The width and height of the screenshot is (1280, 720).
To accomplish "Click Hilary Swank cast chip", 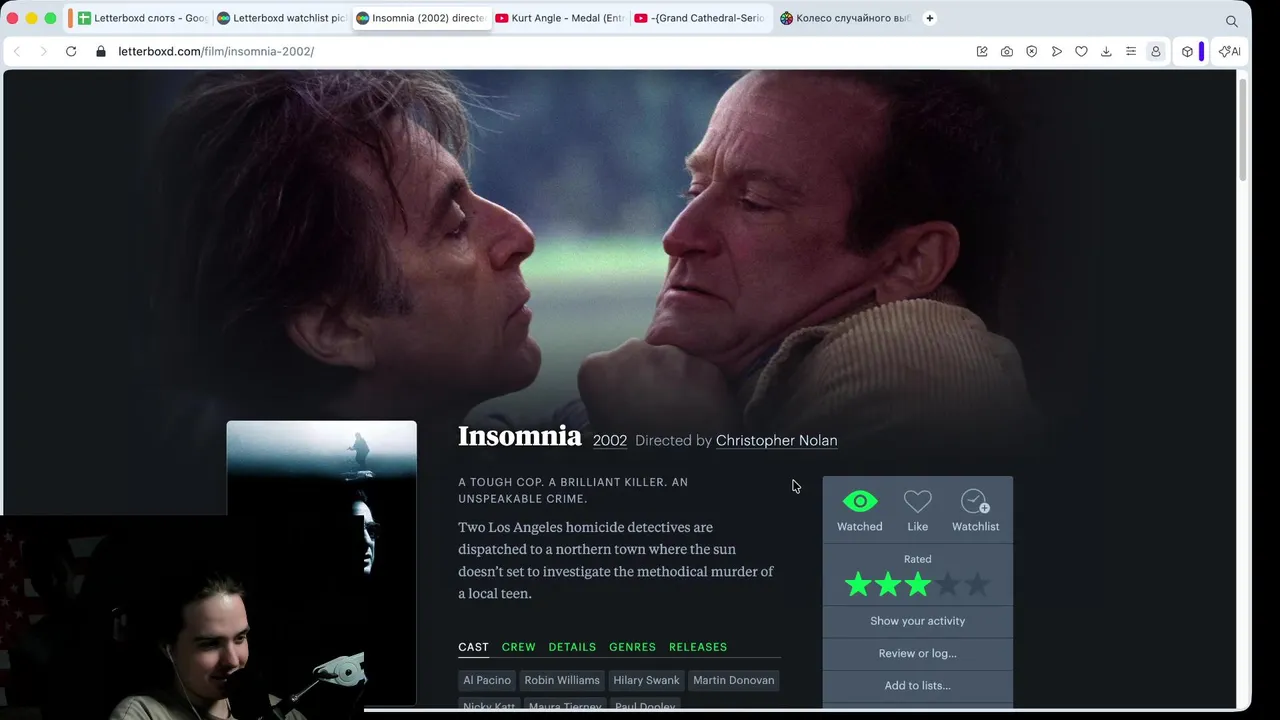I will (646, 680).
